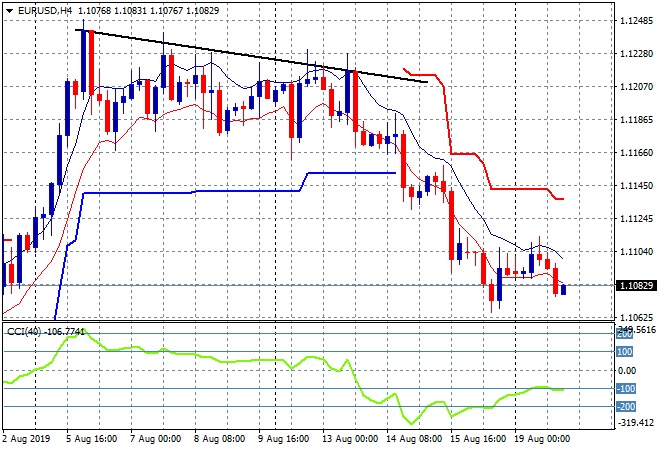The width and height of the screenshot is (660, 450).
Task: Click the 15 Aug 16:00 time label
Action: (x=478, y=439)
